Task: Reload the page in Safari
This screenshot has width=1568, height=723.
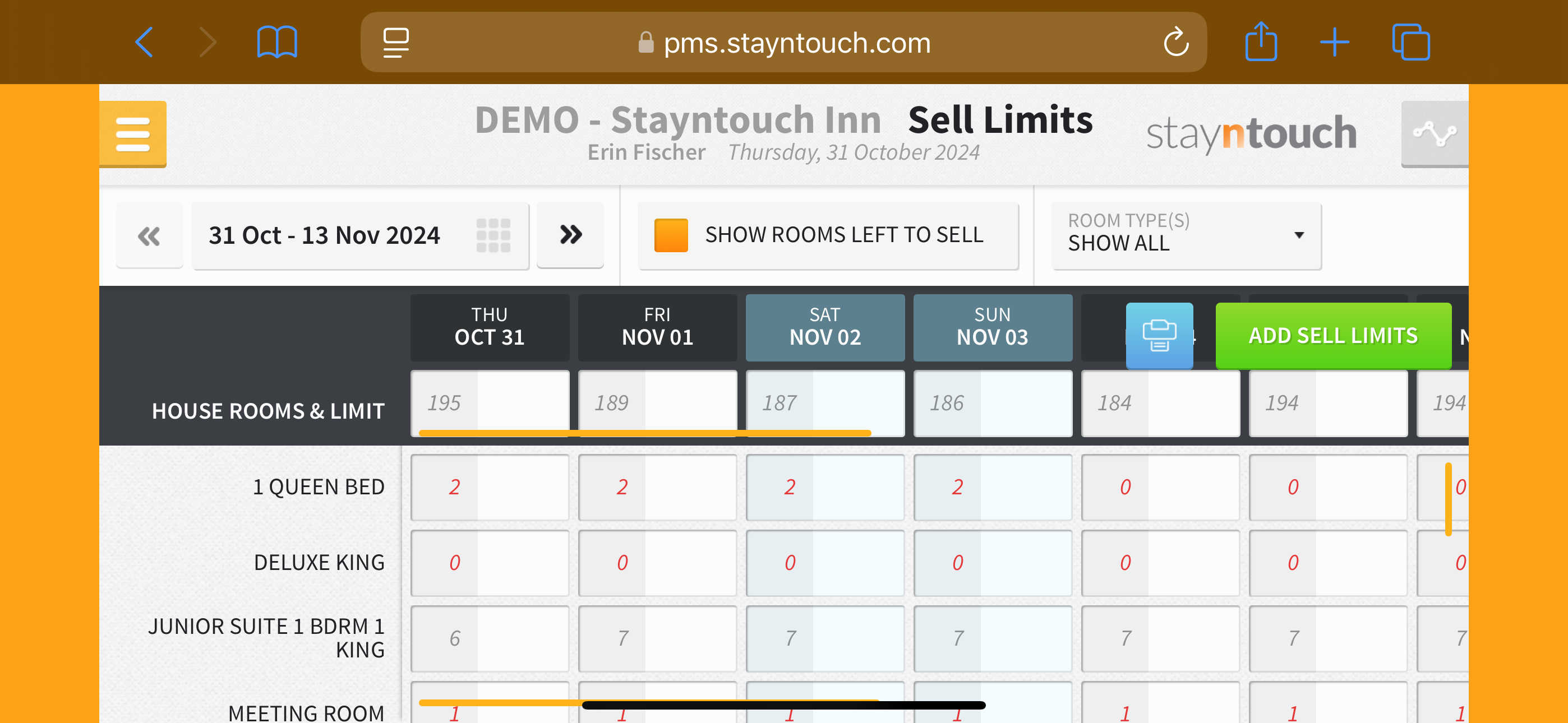Action: [1175, 43]
